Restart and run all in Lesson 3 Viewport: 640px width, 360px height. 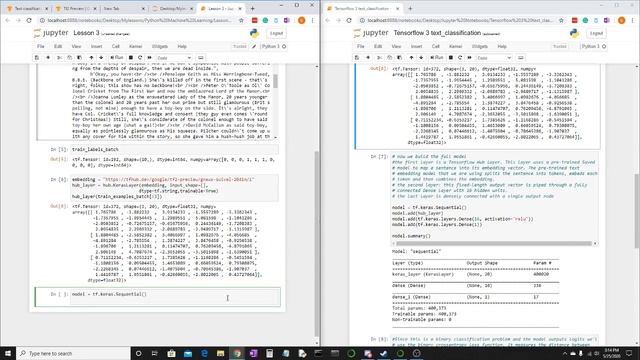pyautogui.click(x=149, y=58)
